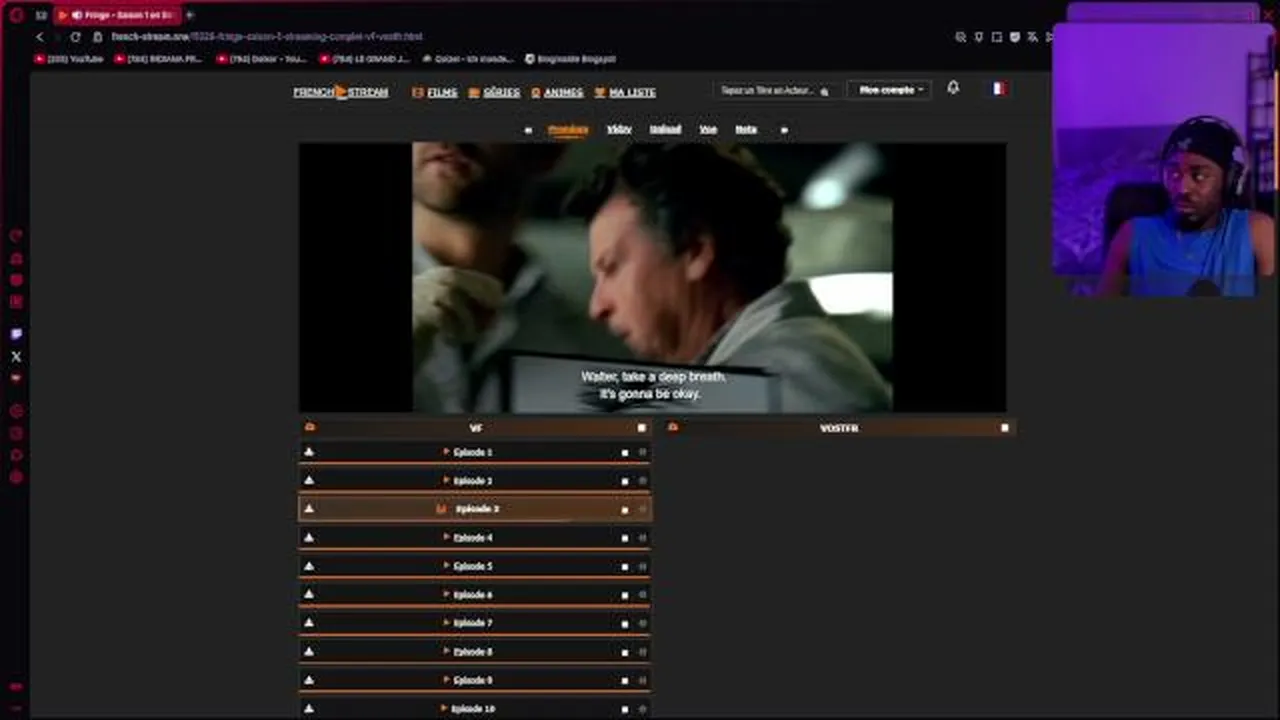Play Episode 1 from the VF list
The width and height of the screenshot is (1280, 720).
(x=475, y=452)
